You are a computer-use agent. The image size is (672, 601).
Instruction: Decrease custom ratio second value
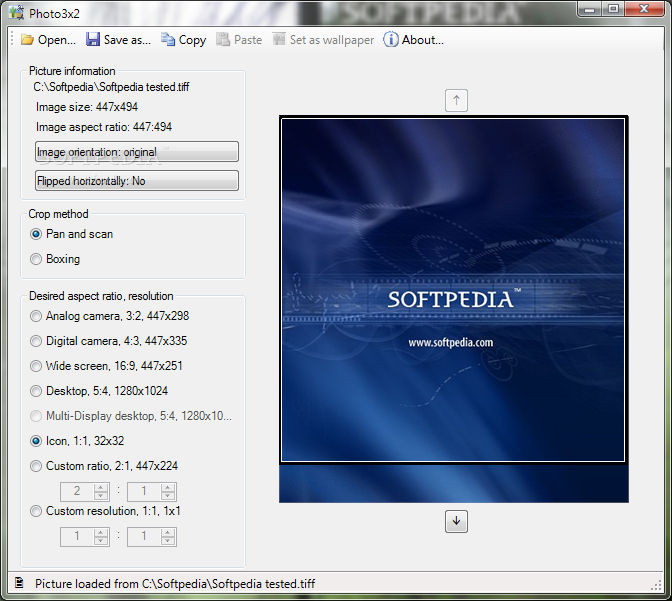[168, 496]
